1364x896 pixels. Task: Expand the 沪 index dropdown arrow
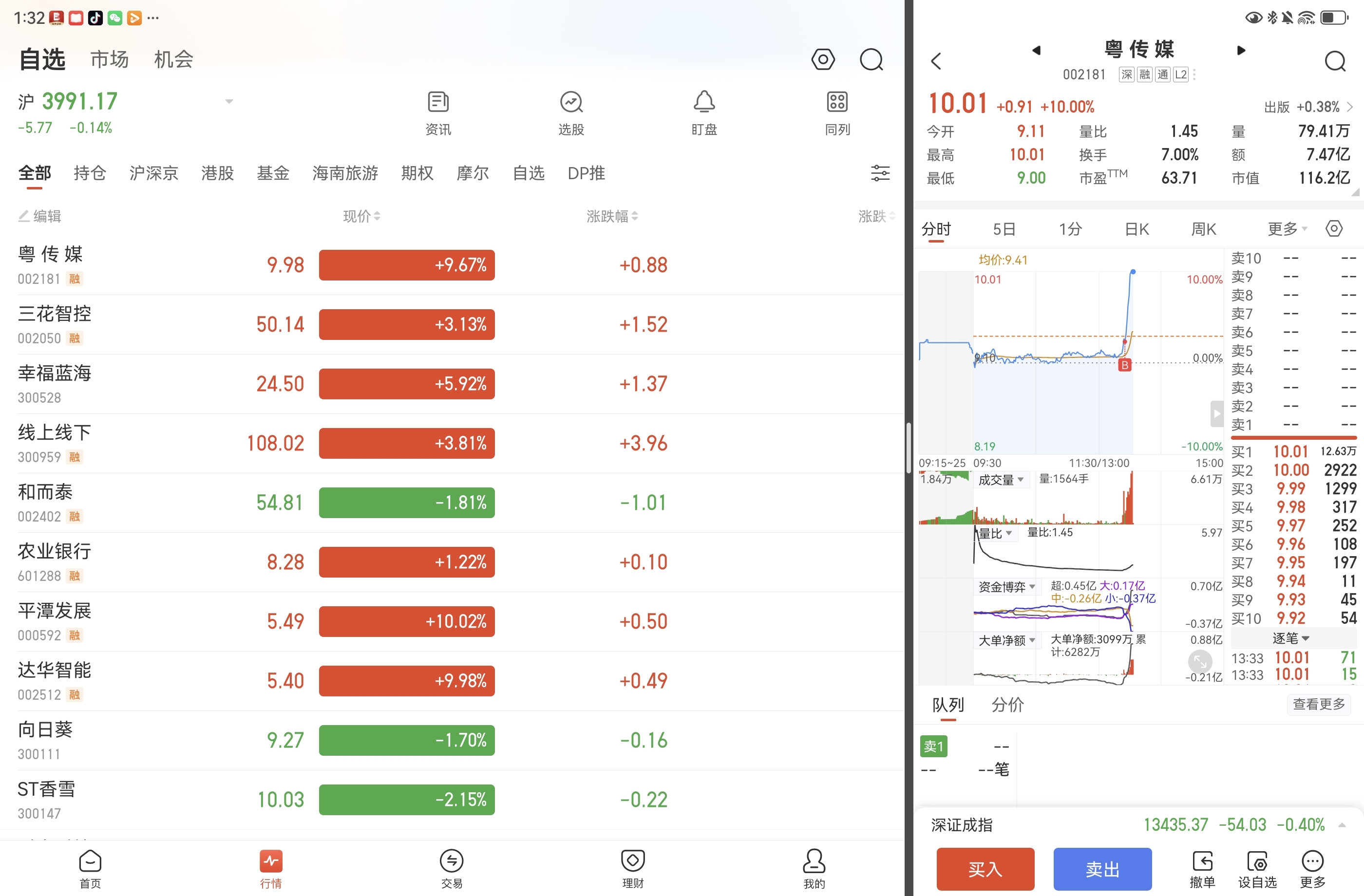[229, 102]
